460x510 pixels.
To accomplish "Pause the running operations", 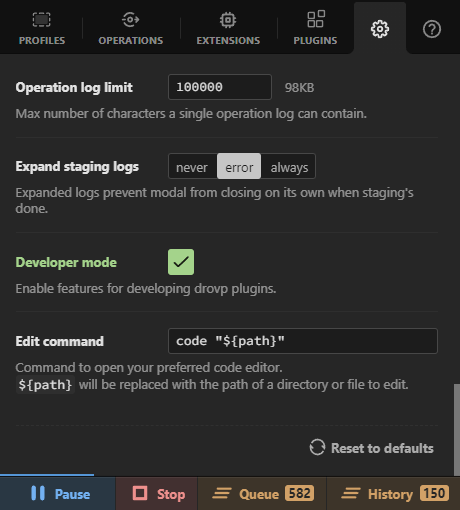I will tap(58, 494).
